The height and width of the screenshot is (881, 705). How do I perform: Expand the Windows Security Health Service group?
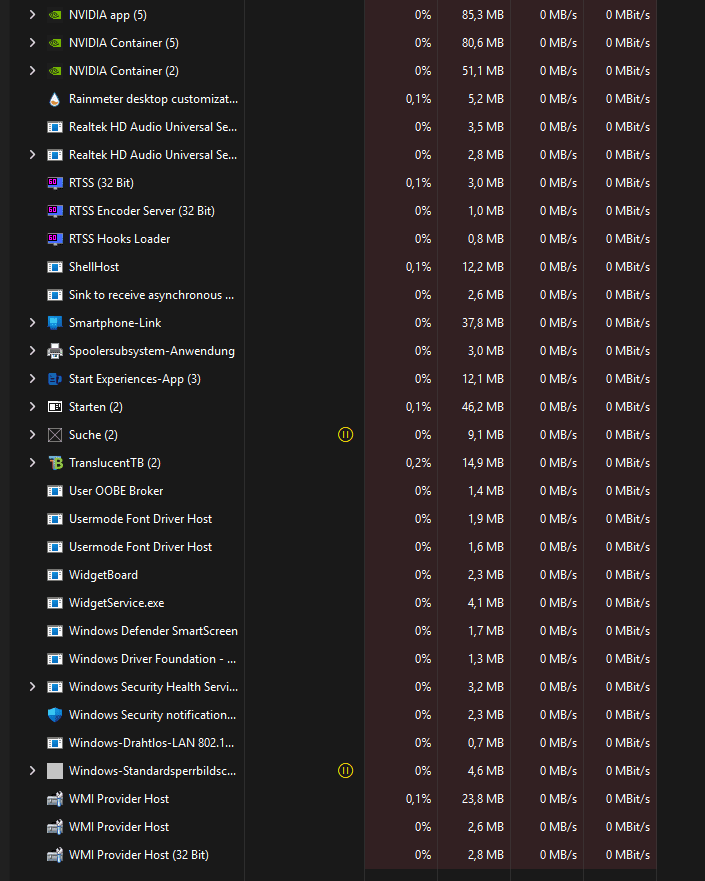pos(32,687)
